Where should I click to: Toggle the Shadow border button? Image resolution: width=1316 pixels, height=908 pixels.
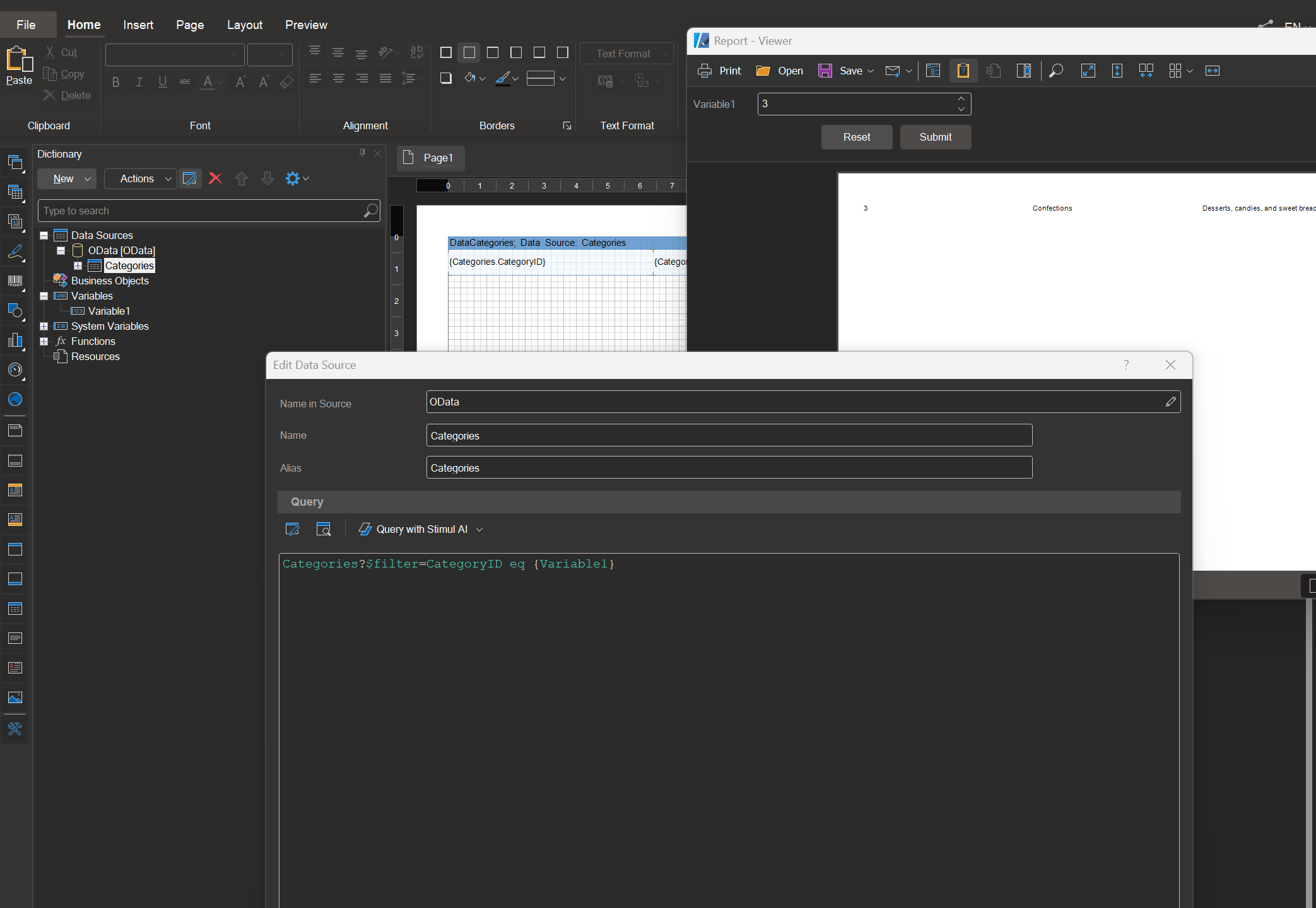445,78
